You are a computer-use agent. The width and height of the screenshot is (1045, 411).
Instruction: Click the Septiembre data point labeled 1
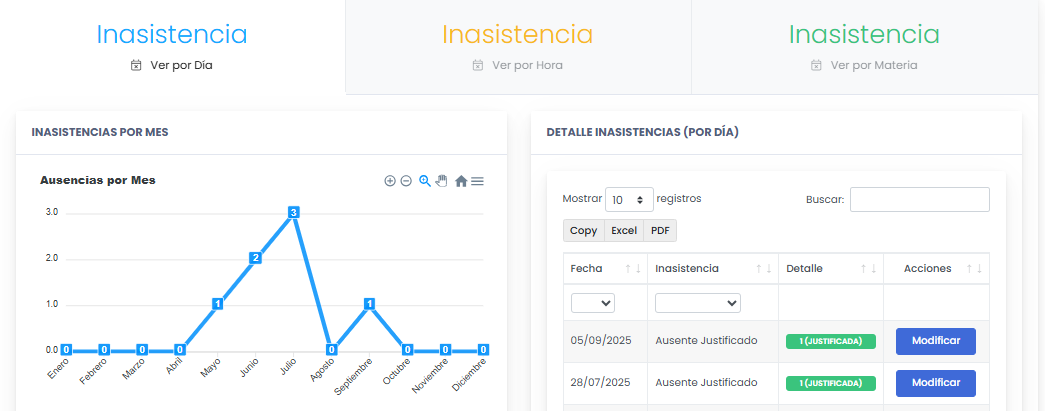[x=370, y=304]
